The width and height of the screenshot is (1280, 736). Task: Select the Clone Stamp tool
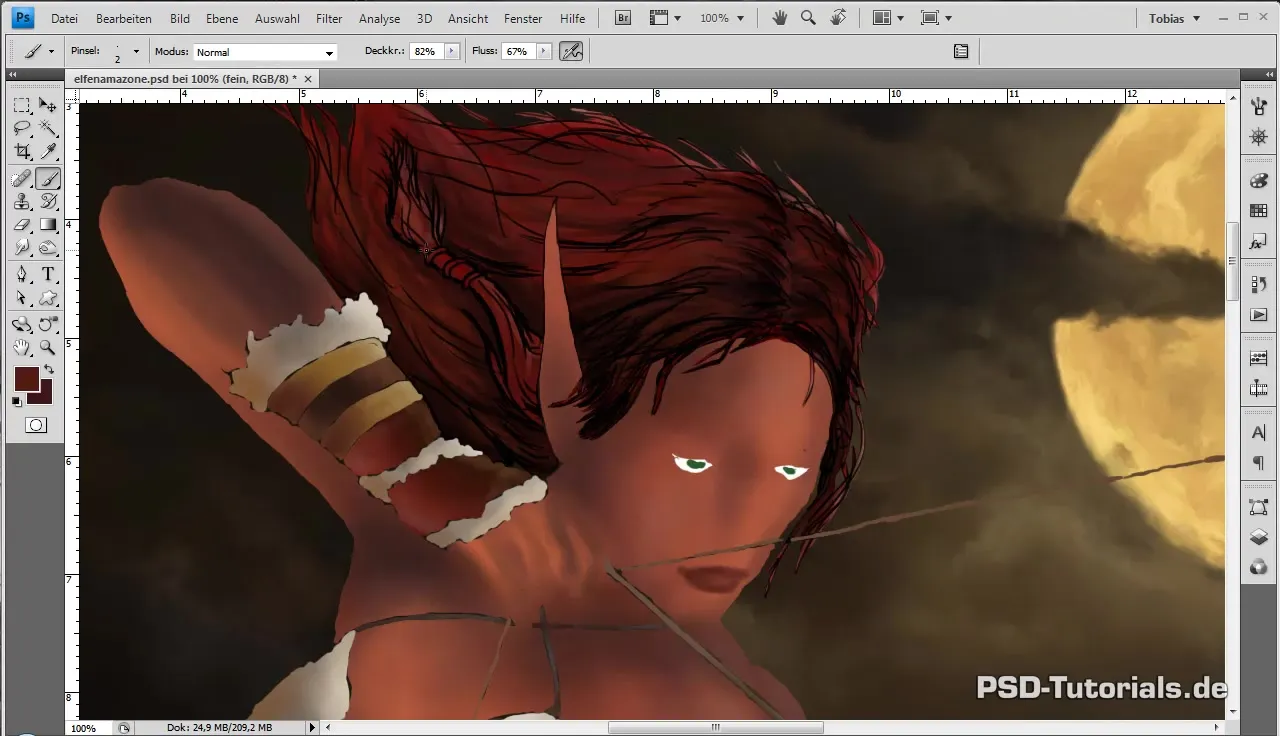point(21,201)
